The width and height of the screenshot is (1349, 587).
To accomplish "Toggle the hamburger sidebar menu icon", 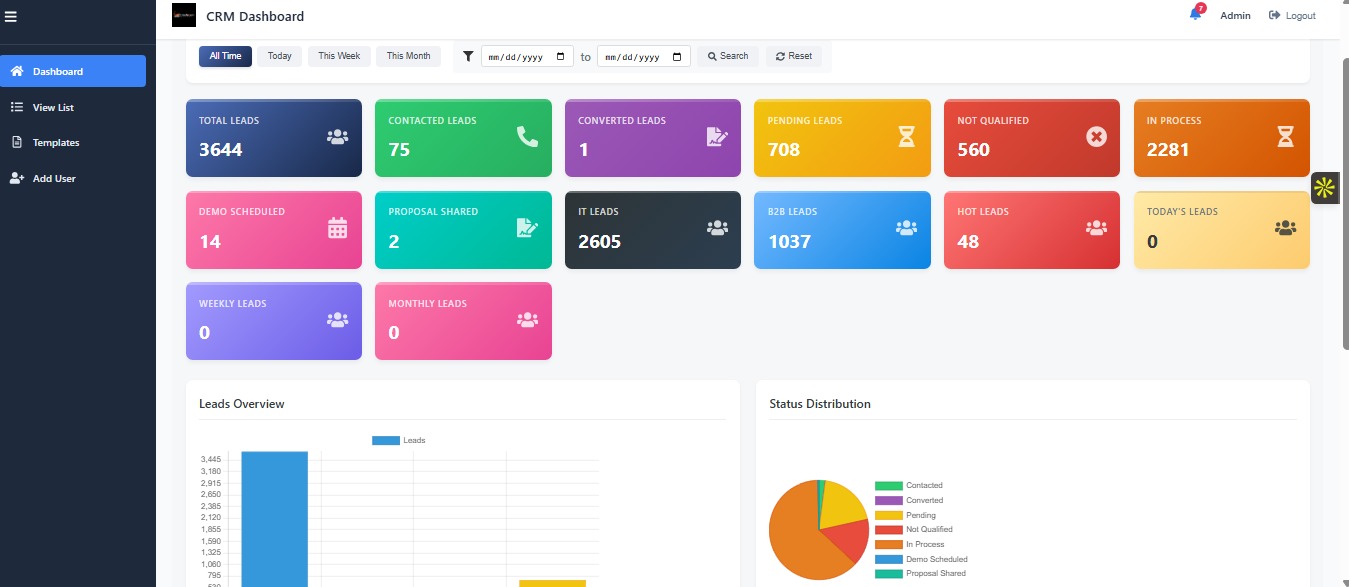I will (11, 16).
